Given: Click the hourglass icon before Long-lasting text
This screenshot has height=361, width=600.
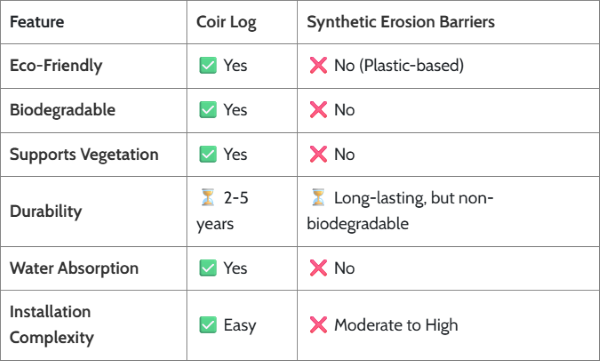Looking at the screenshot, I should tap(318, 197).
